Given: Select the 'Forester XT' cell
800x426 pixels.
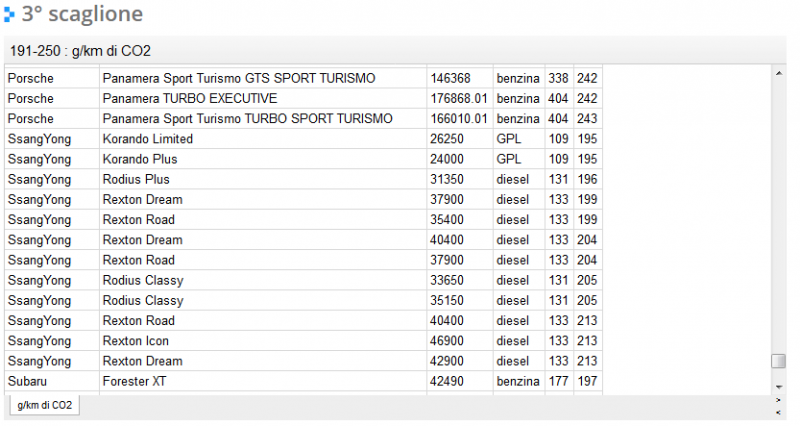Looking at the screenshot, I should [x=263, y=382].
